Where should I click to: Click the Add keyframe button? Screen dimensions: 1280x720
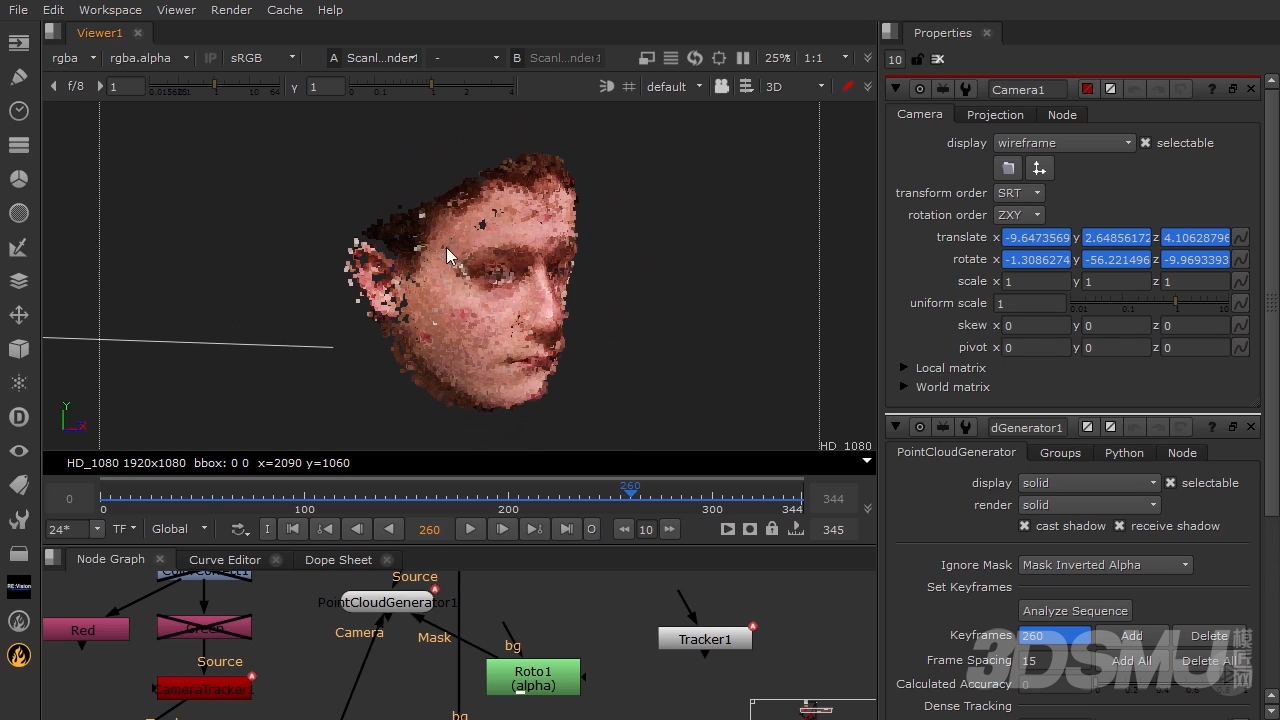point(1132,636)
